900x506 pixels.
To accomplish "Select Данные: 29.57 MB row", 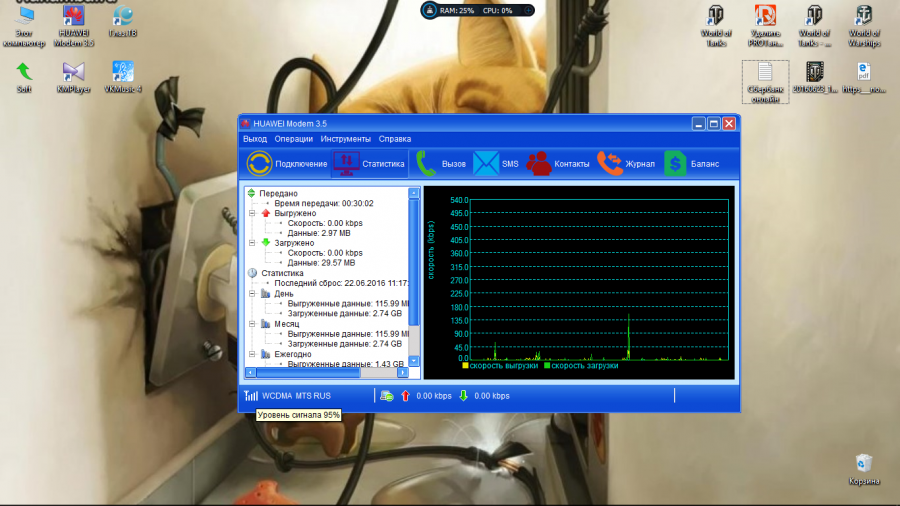I will tap(321, 263).
